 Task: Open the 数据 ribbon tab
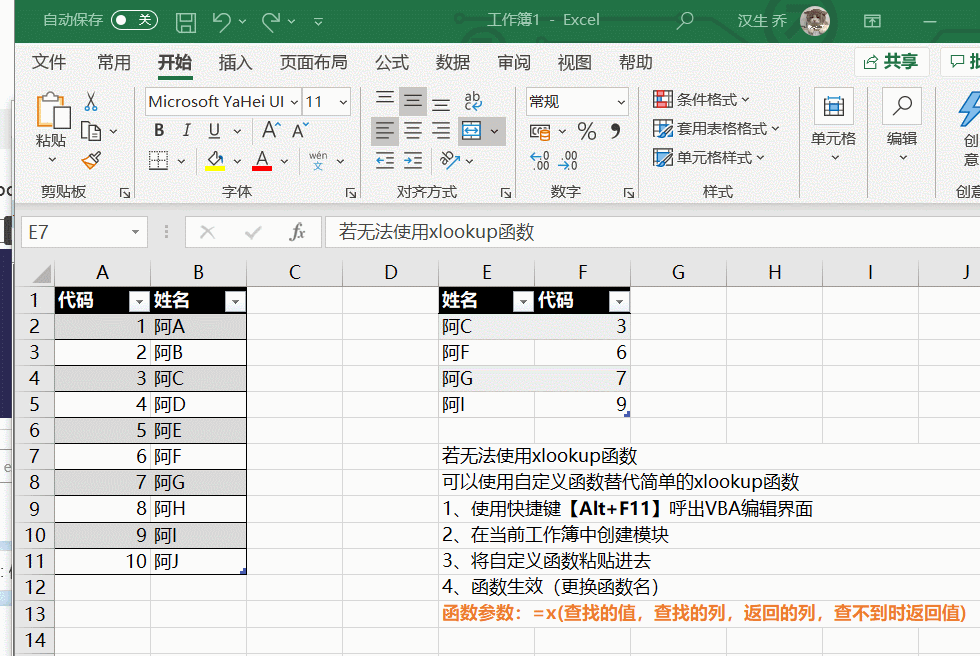coord(452,62)
